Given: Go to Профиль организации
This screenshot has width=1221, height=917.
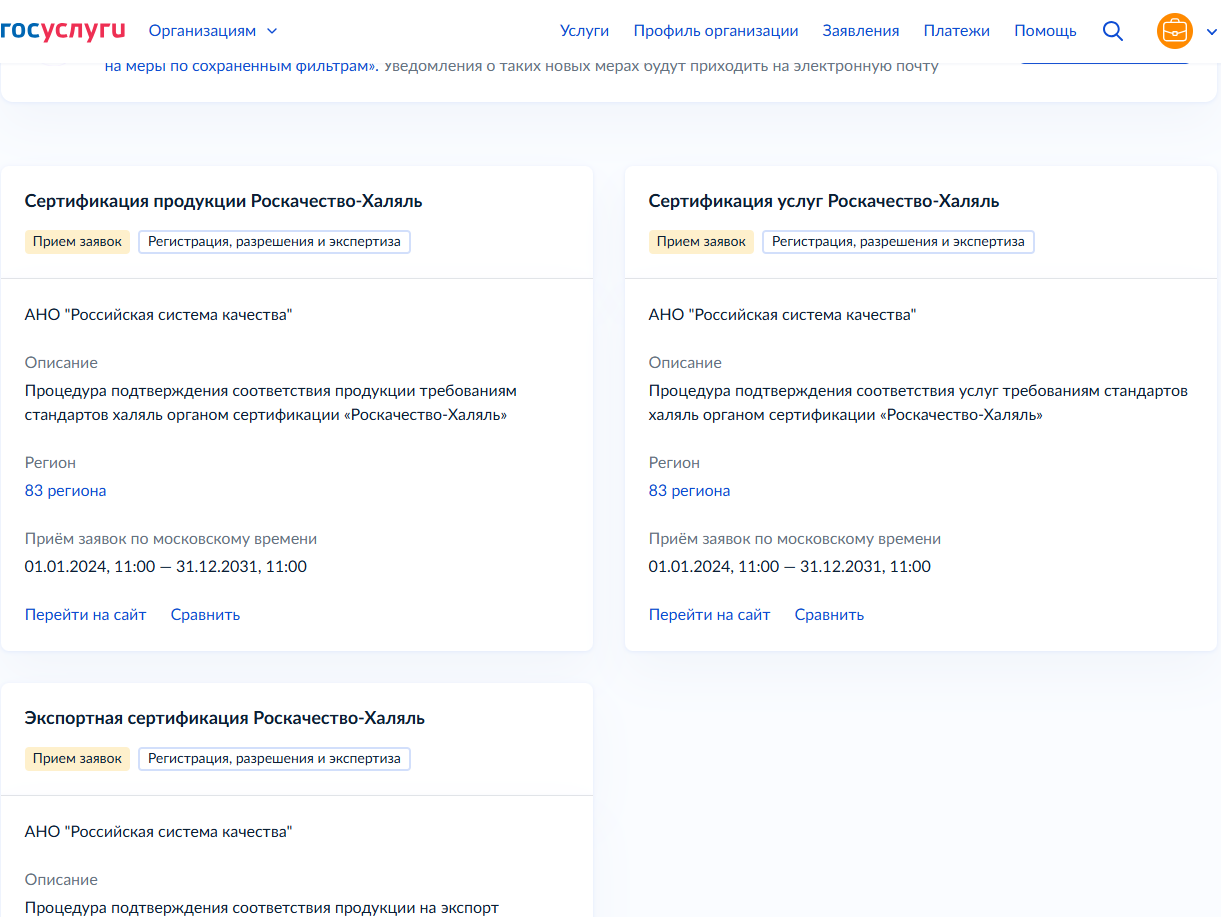Looking at the screenshot, I should pos(716,31).
